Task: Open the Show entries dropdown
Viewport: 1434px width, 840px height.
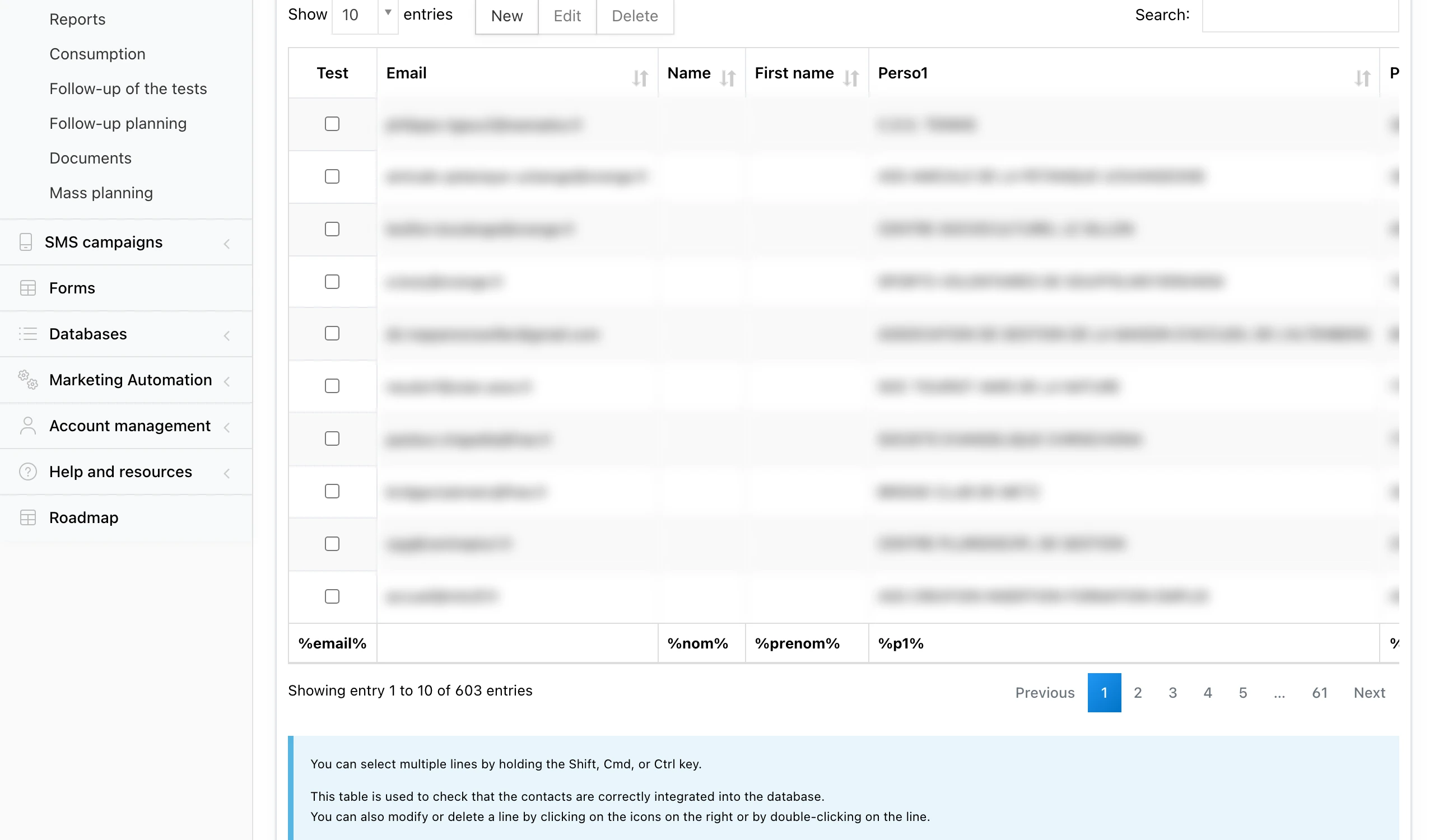Action: pos(365,15)
